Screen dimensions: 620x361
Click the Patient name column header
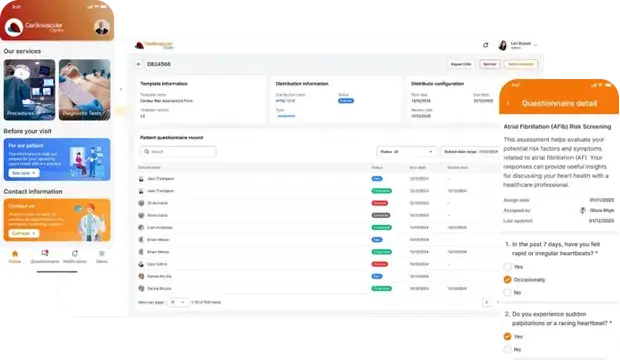tap(149, 168)
